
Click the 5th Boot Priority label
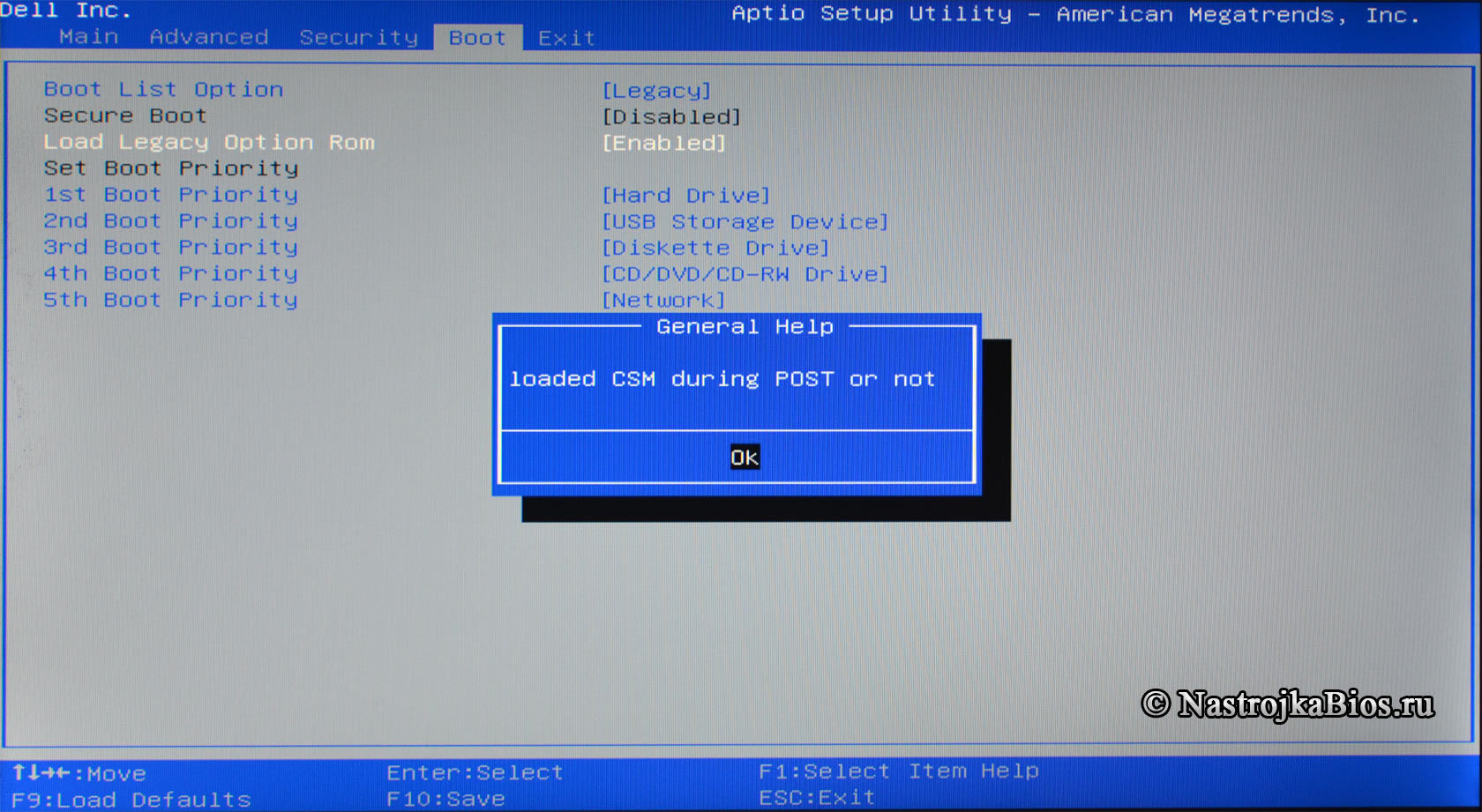tap(171, 301)
